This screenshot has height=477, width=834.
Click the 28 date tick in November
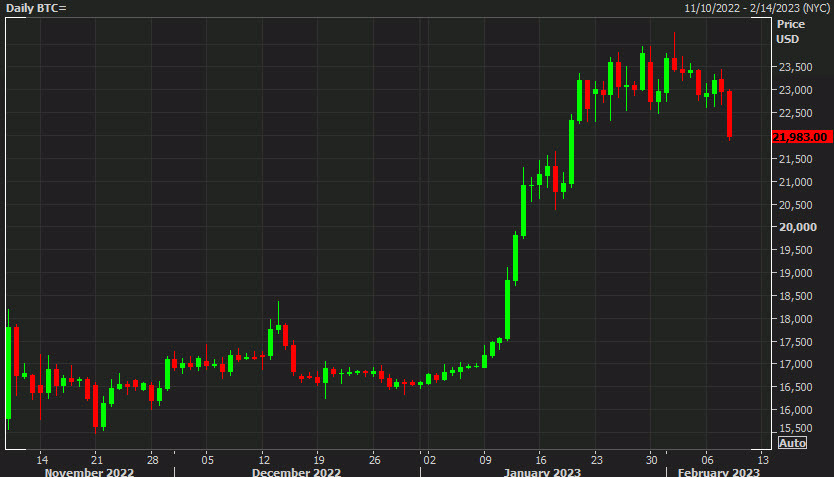click(153, 460)
